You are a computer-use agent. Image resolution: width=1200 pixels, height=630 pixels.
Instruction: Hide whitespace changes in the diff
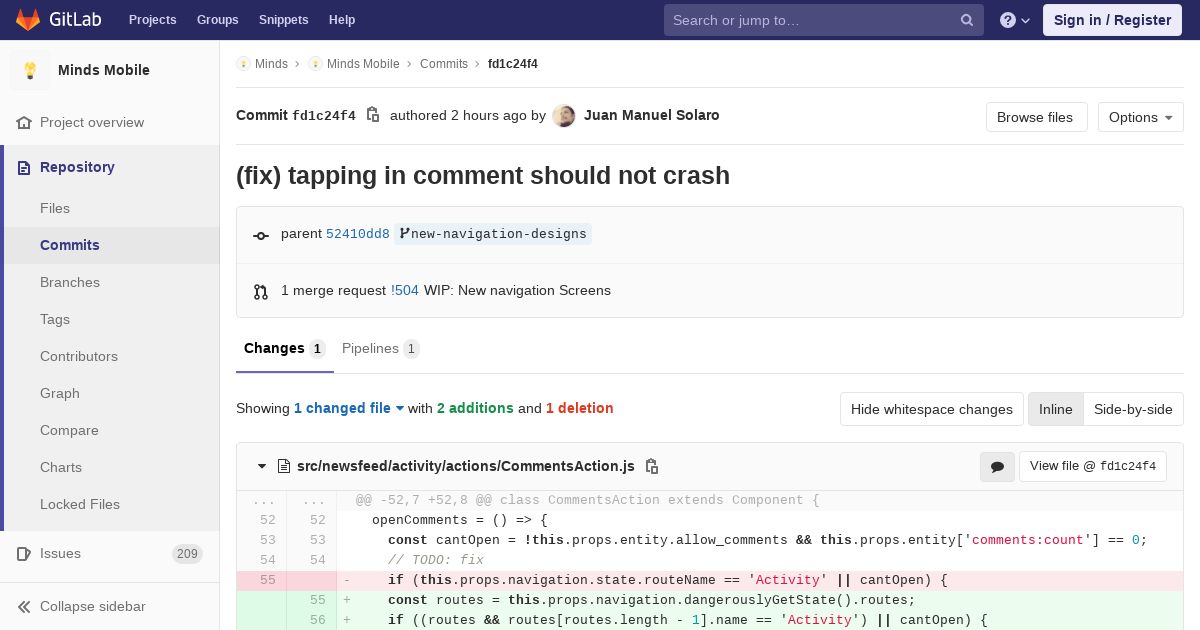pos(931,409)
